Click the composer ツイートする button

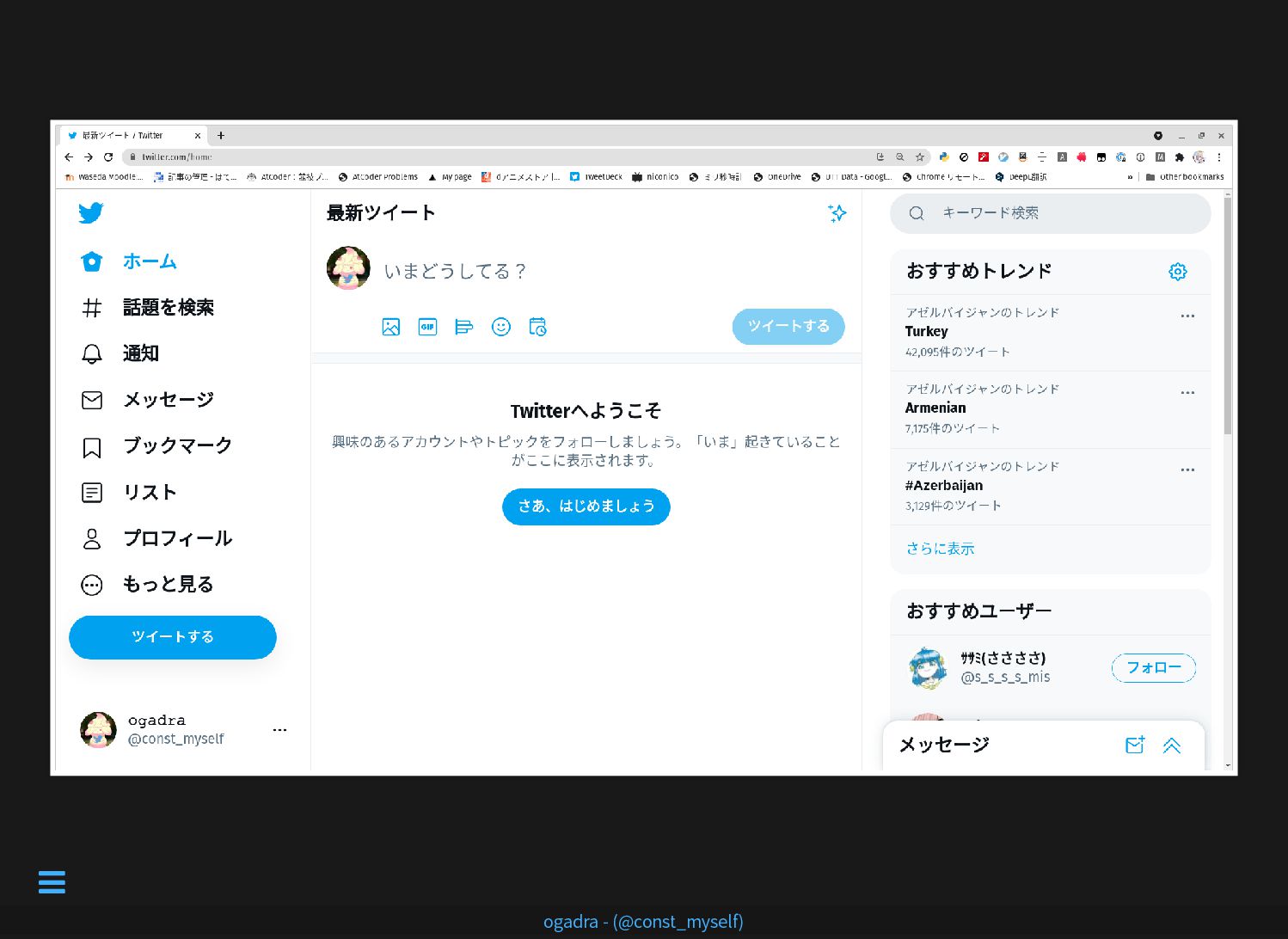(x=788, y=327)
